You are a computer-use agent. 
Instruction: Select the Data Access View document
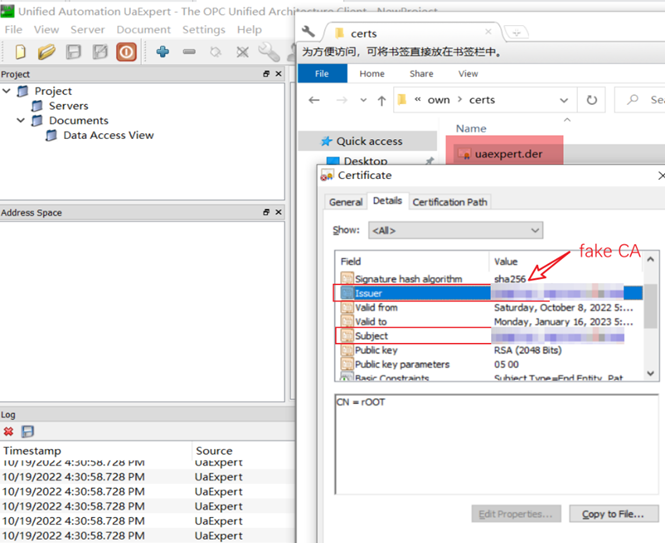[x=109, y=135]
